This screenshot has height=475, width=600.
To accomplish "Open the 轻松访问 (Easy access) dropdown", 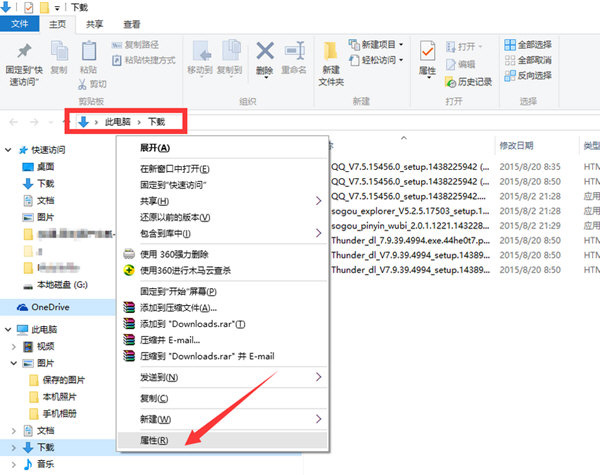I will (376, 61).
